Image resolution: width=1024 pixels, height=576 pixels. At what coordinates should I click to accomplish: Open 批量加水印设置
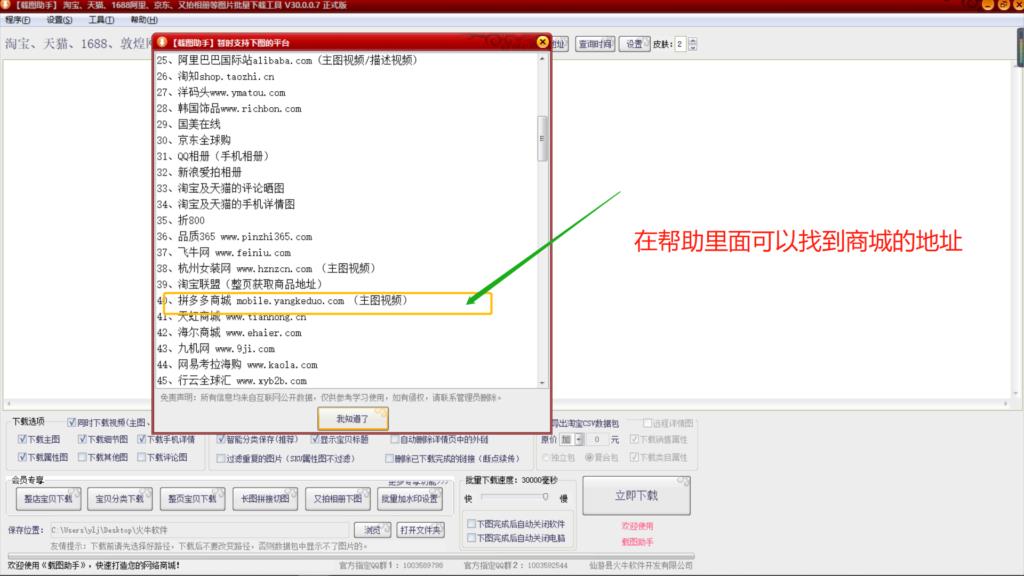pyautogui.click(x=409, y=499)
